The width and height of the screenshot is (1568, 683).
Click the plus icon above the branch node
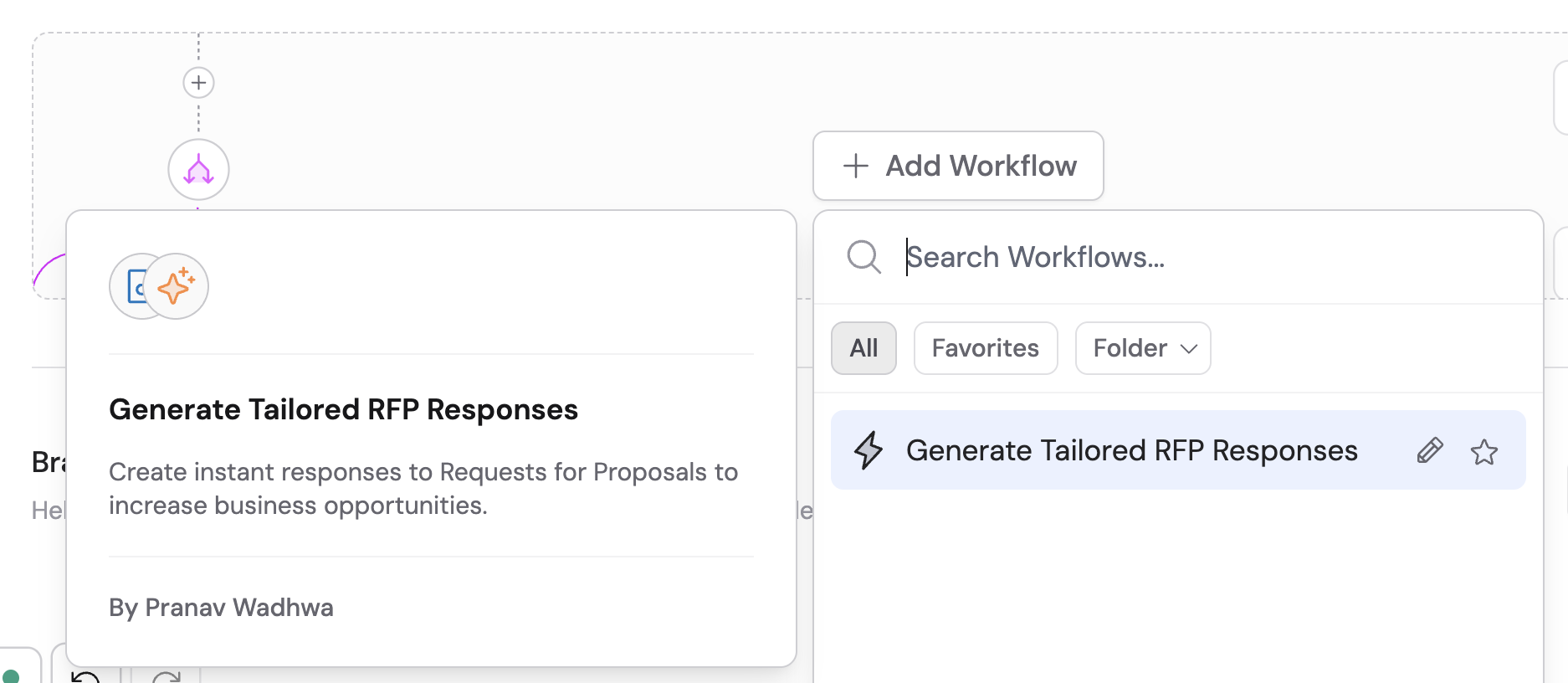[198, 82]
